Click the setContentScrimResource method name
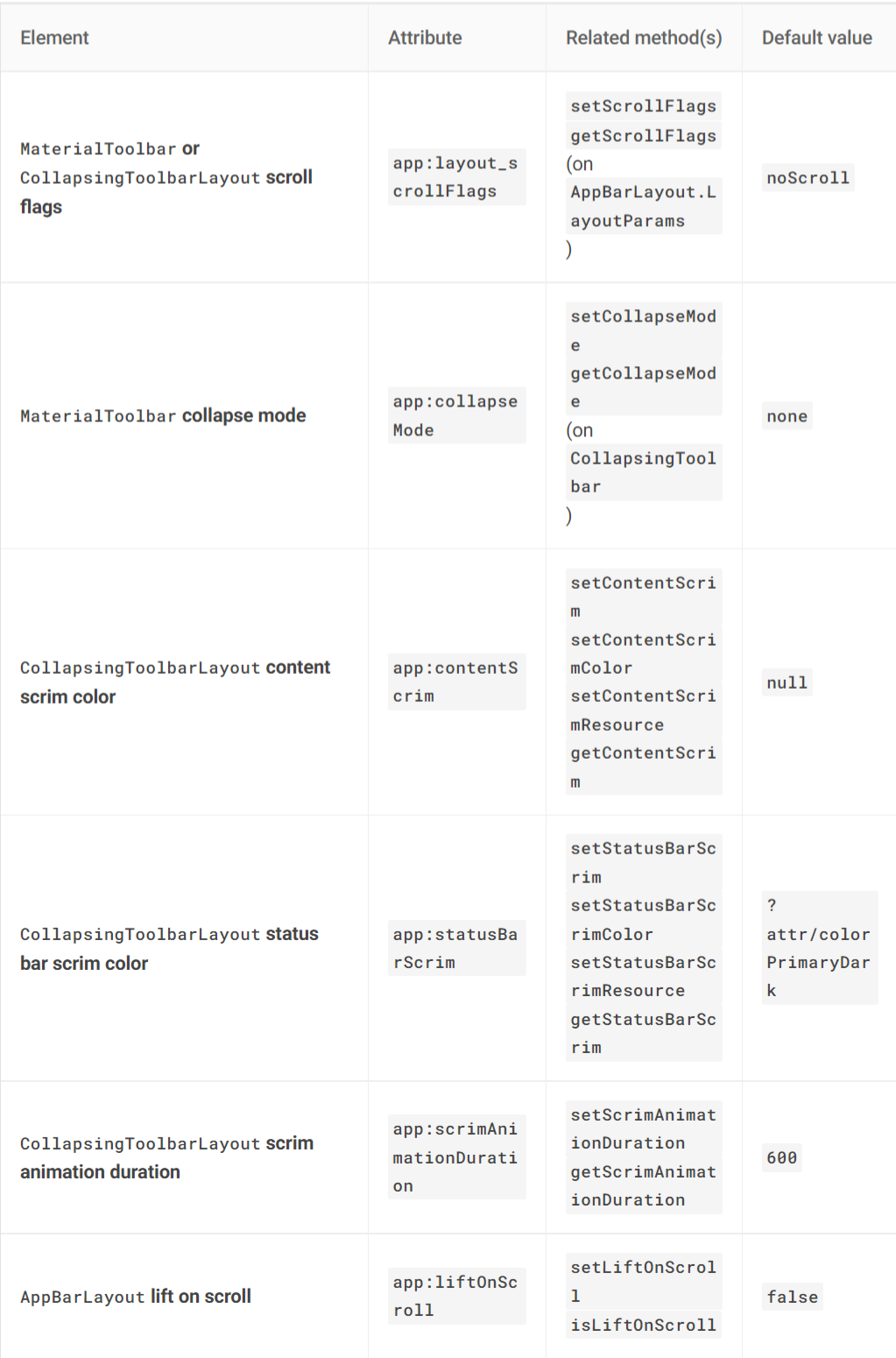 (644, 711)
